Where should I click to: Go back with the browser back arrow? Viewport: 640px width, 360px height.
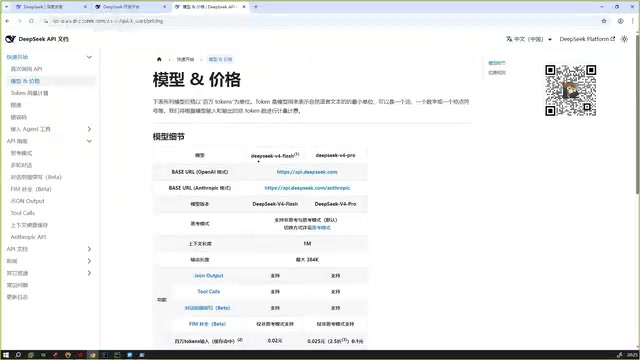coord(7,21)
